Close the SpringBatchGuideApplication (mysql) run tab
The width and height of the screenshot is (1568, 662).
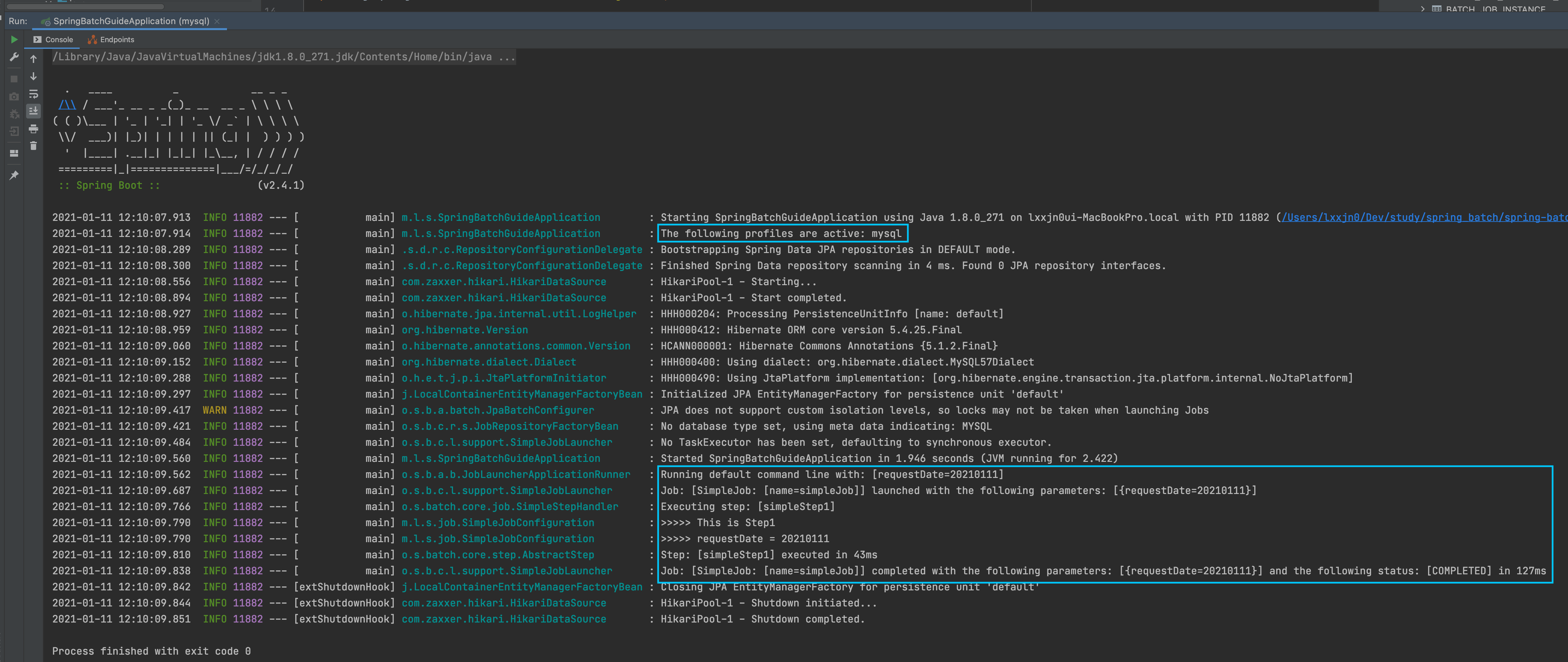click(x=217, y=21)
